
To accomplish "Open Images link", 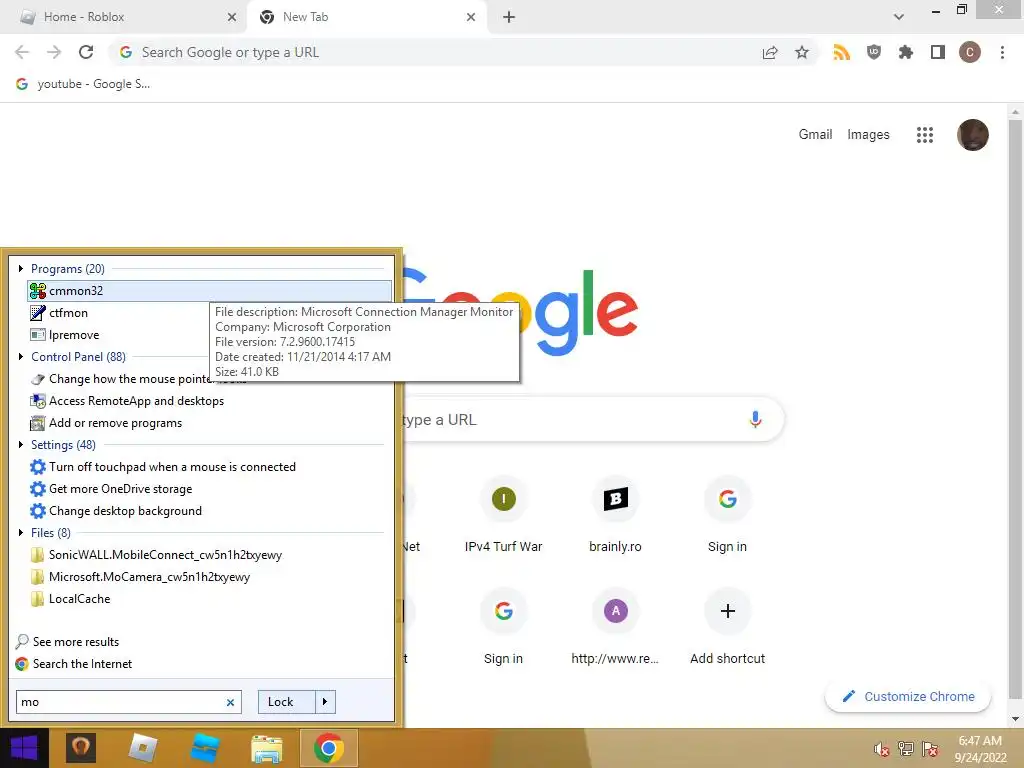I will tap(868, 135).
